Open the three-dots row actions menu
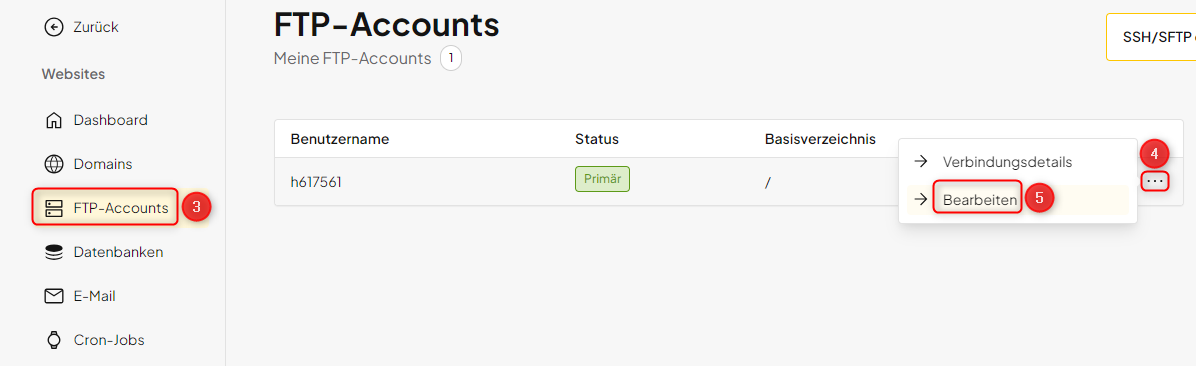Viewport: 1196px width, 366px height. click(x=1155, y=181)
